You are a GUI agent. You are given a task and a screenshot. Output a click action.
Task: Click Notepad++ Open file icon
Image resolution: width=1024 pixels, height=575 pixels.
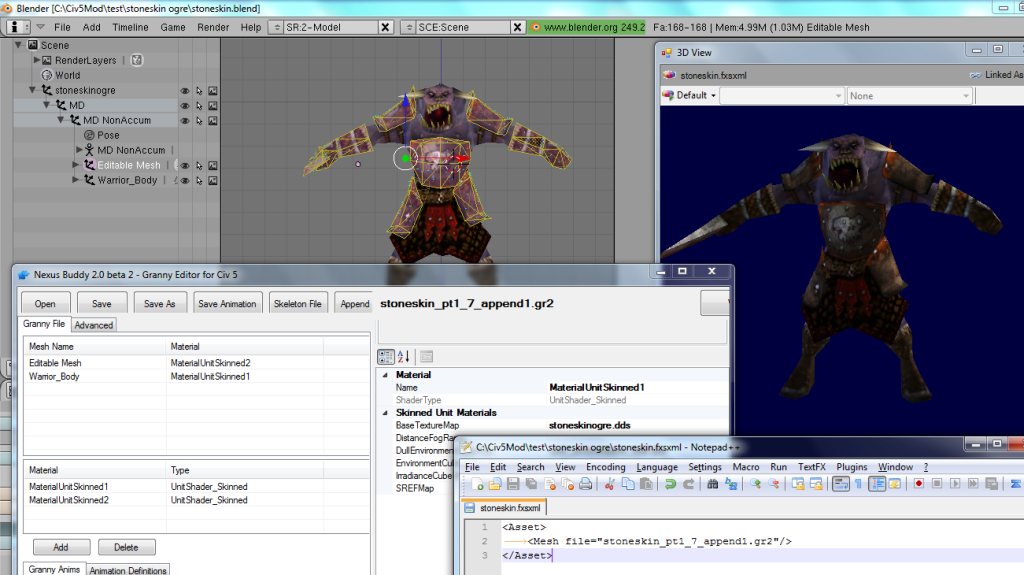tap(495, 484)
